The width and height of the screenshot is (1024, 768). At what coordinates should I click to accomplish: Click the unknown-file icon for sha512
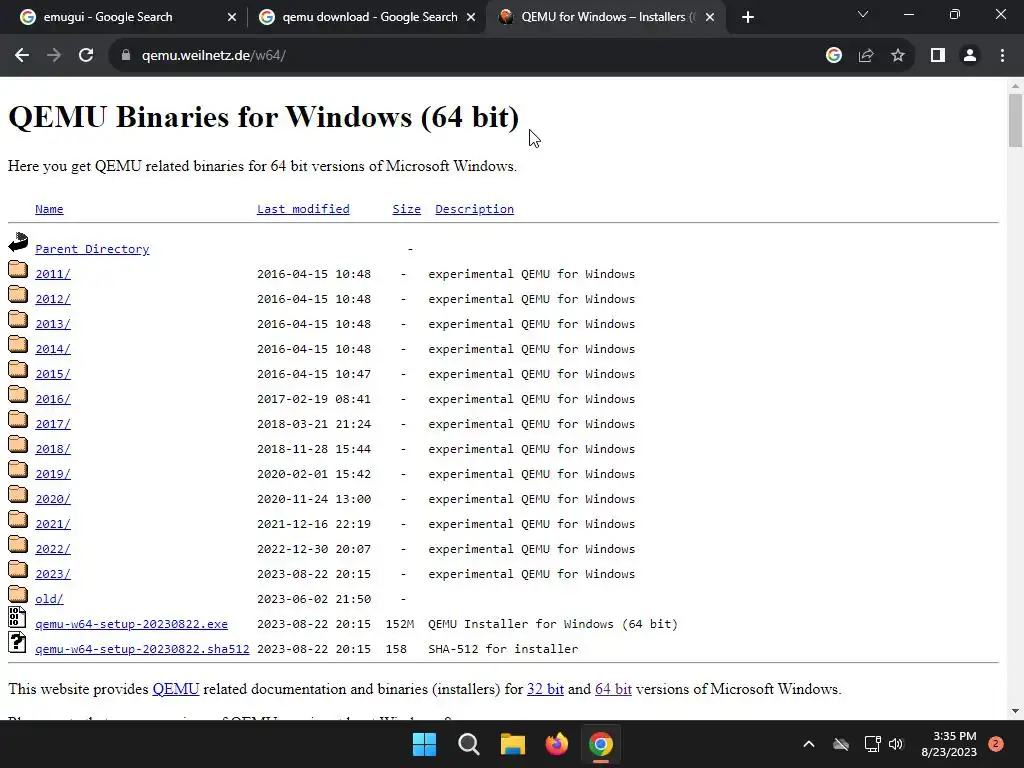pyautogui.click(x=18, y=642)
